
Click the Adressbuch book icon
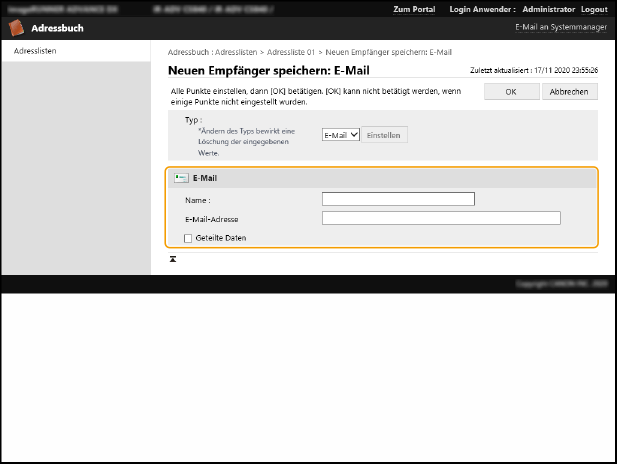tap(19, 28)
